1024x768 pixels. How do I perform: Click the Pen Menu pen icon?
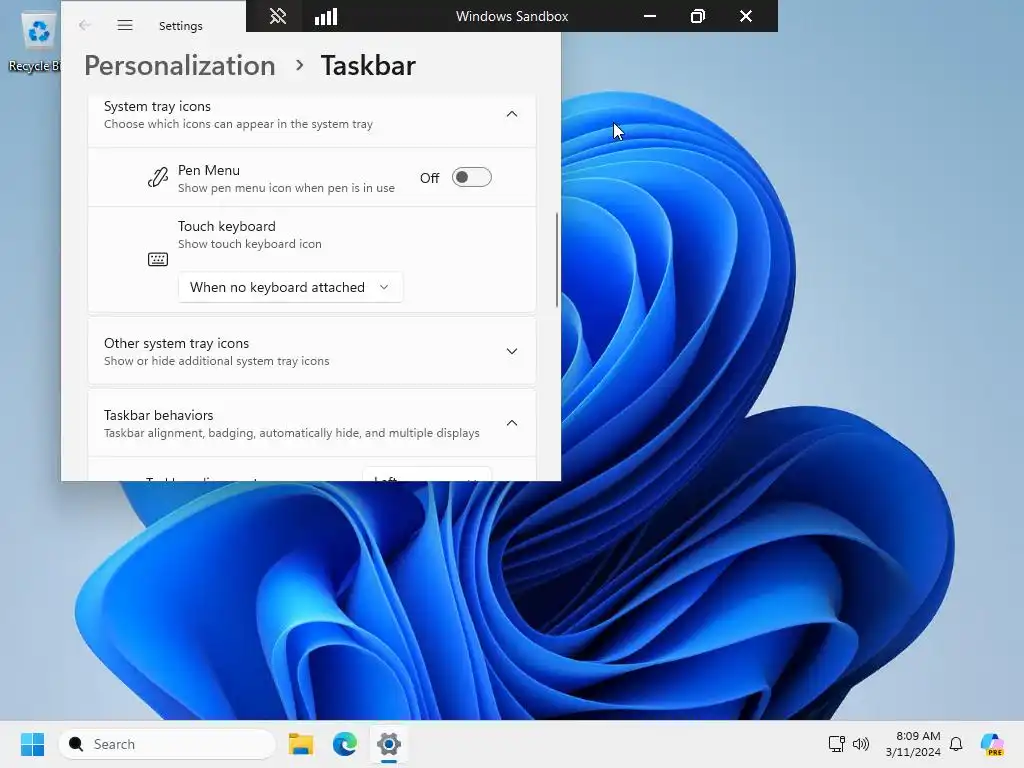157,178
